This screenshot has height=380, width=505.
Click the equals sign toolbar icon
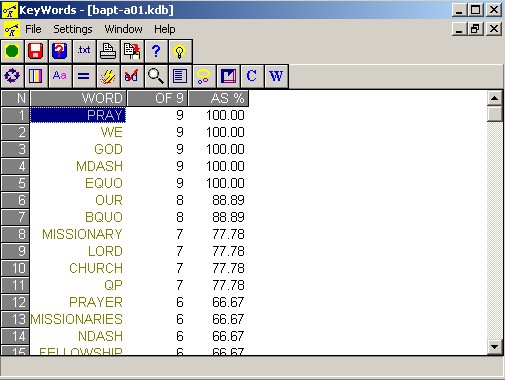click(x=84, y=76)
